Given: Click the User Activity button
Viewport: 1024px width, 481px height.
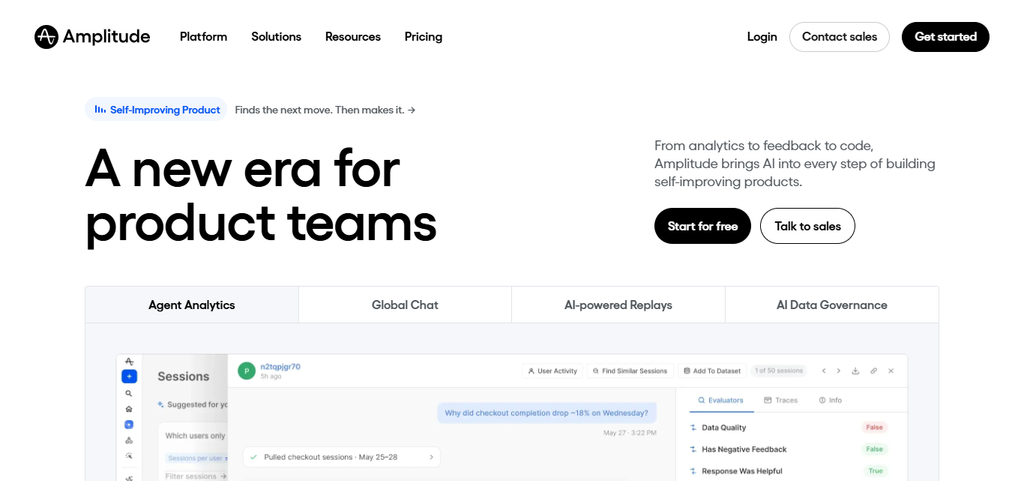Looking at the screenshot, I should tap(552, 371).
